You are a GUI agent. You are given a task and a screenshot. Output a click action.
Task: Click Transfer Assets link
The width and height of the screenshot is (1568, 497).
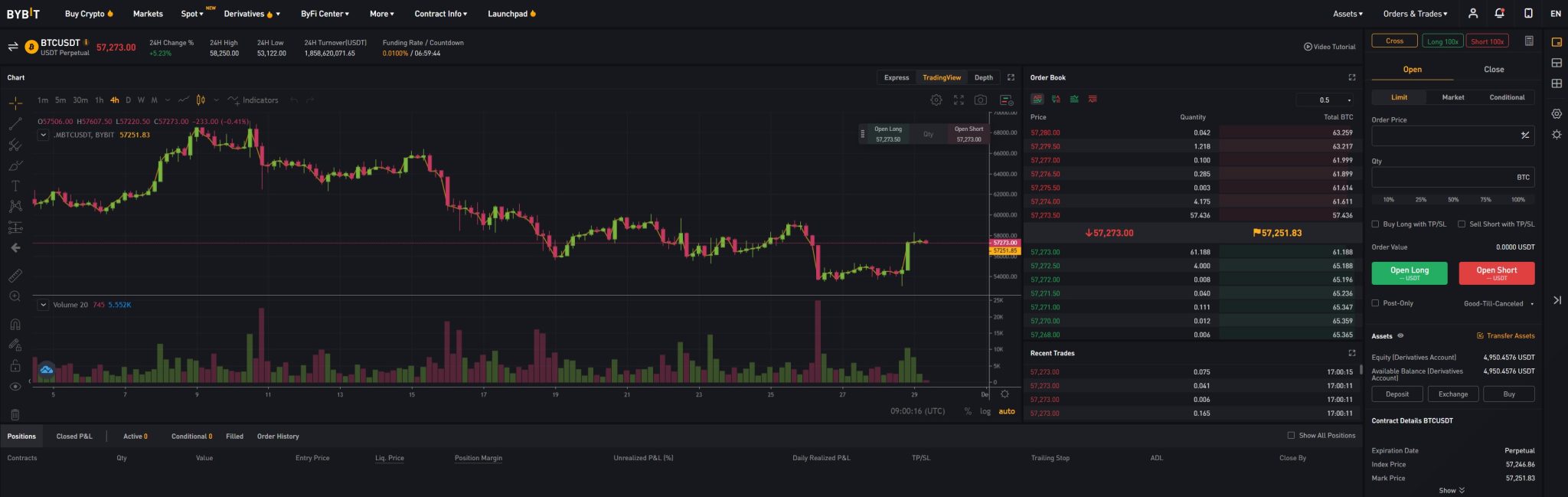click(x=1506, y=336)
